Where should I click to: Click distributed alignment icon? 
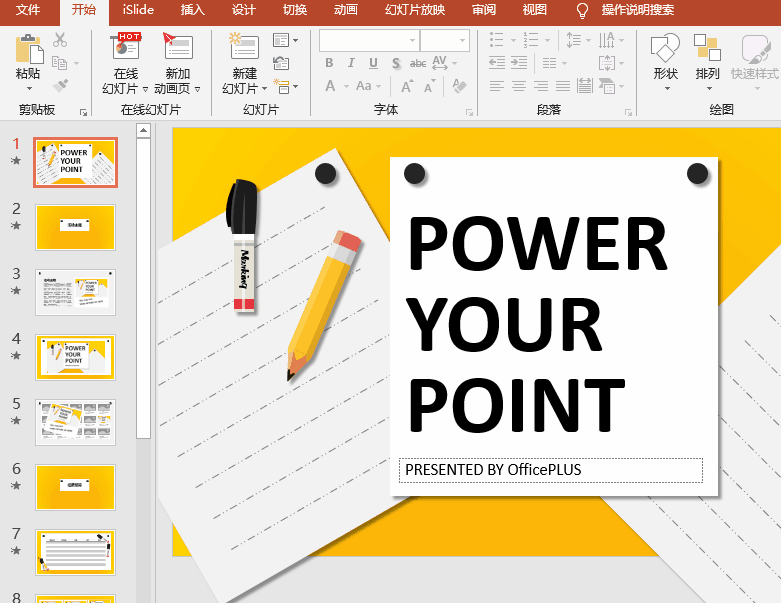tap(585, 86)
